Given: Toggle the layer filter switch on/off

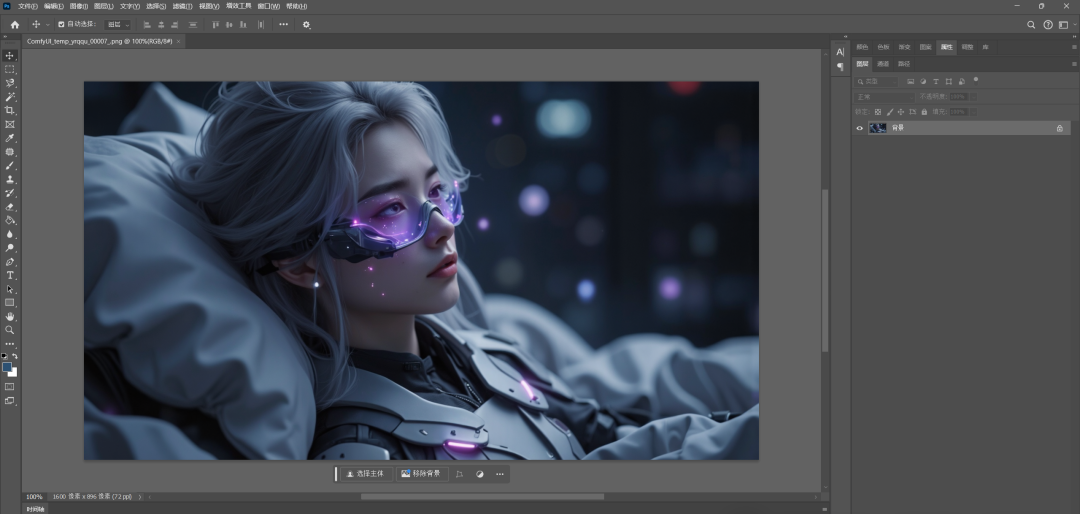Looking at the screenshot, I should [976, 80].
